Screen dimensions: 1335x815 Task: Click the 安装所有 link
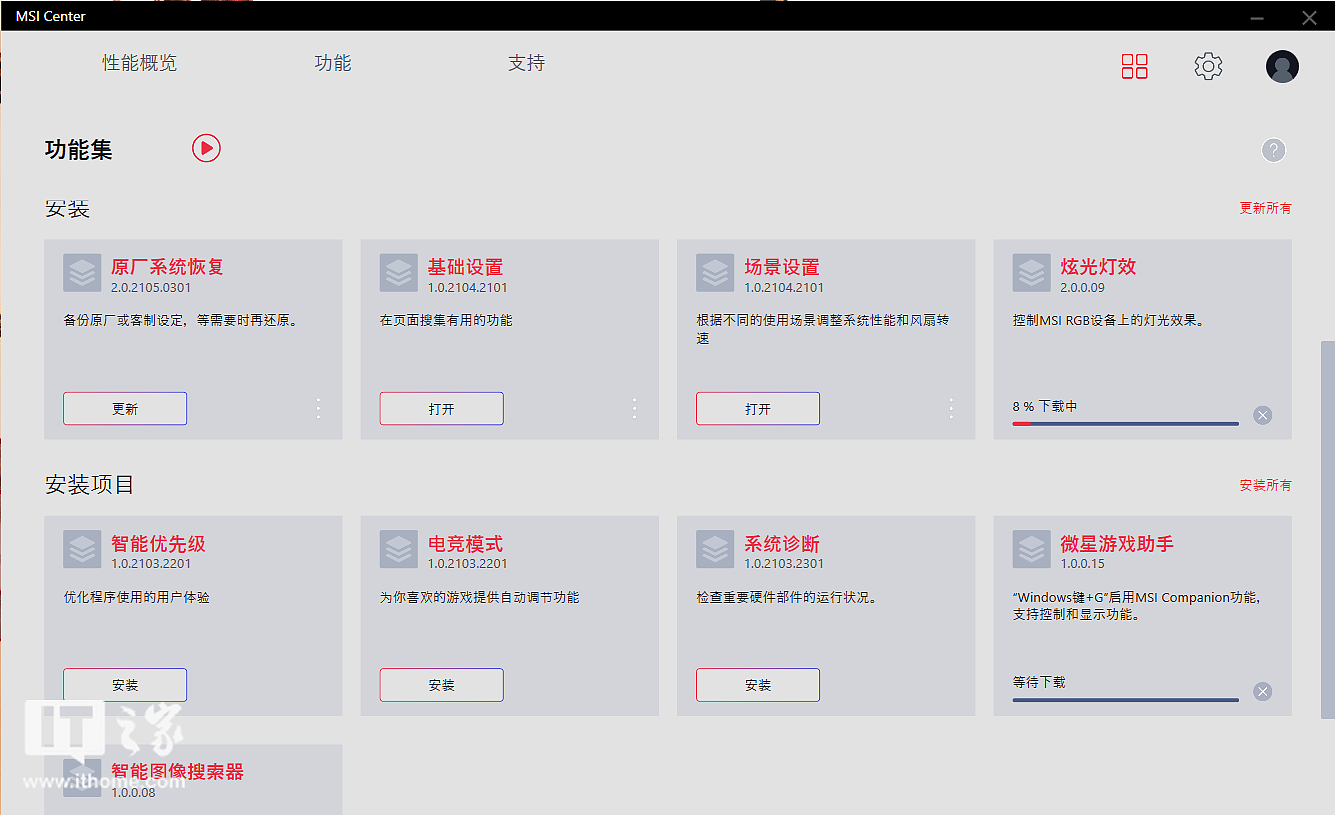[1265, 485]
